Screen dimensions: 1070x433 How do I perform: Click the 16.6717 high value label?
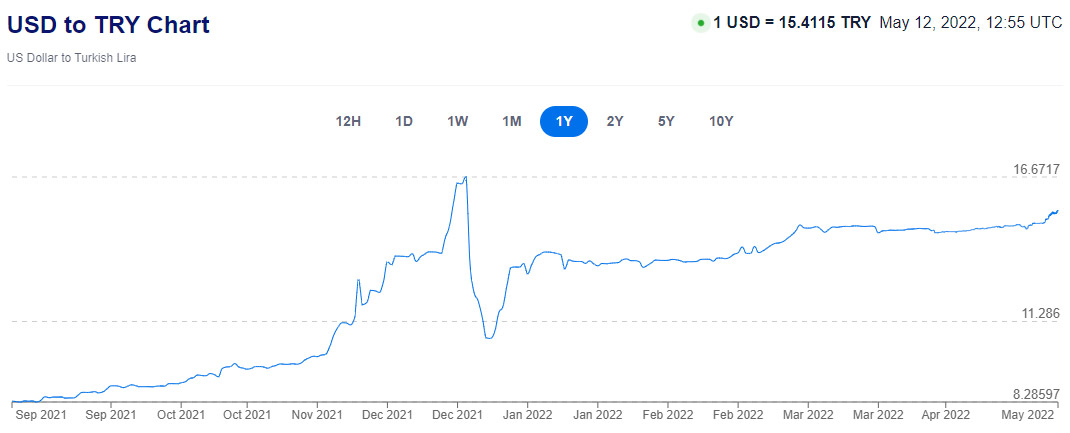coord(1036,169)
